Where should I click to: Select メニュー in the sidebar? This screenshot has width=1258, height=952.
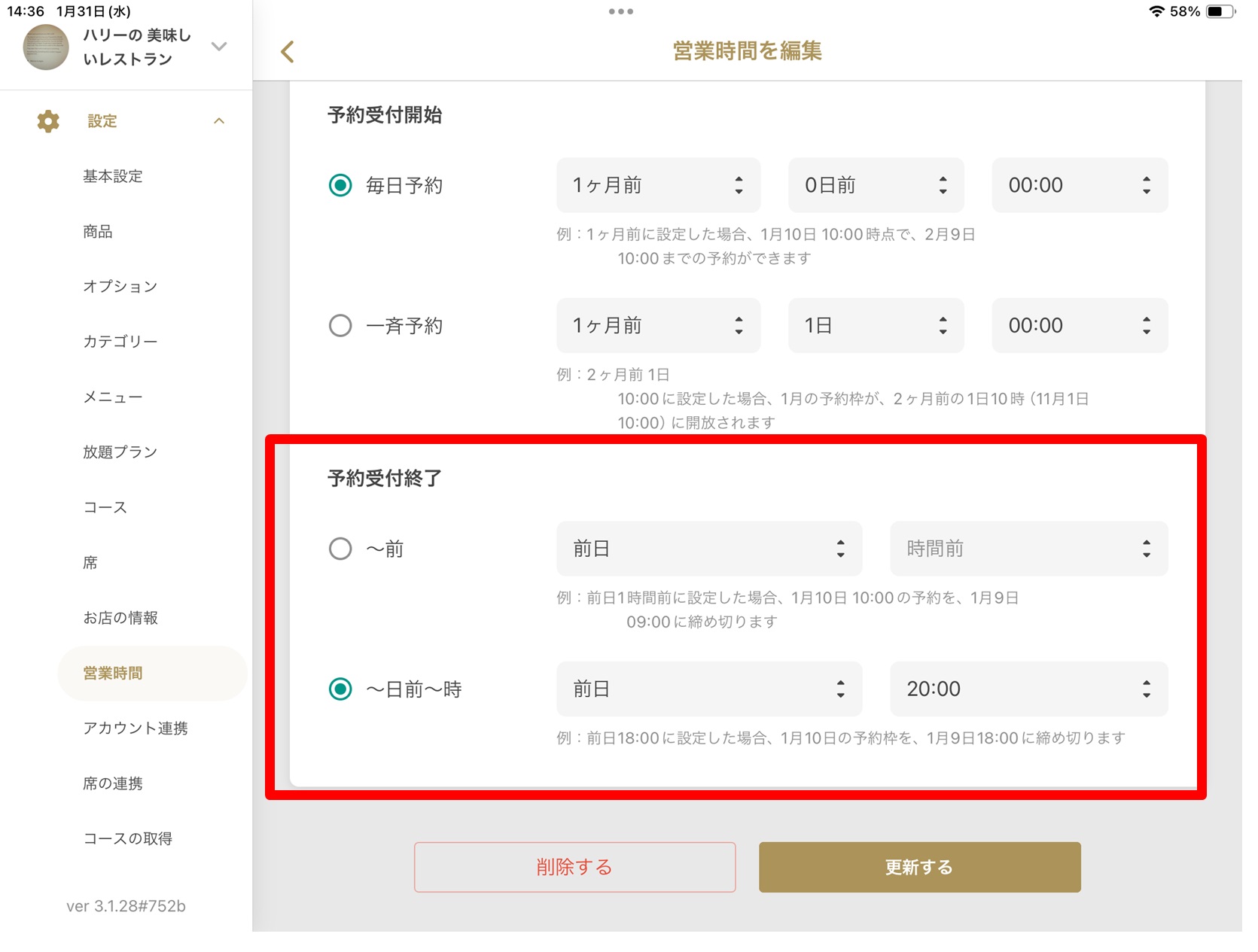(x=113, y=397)
